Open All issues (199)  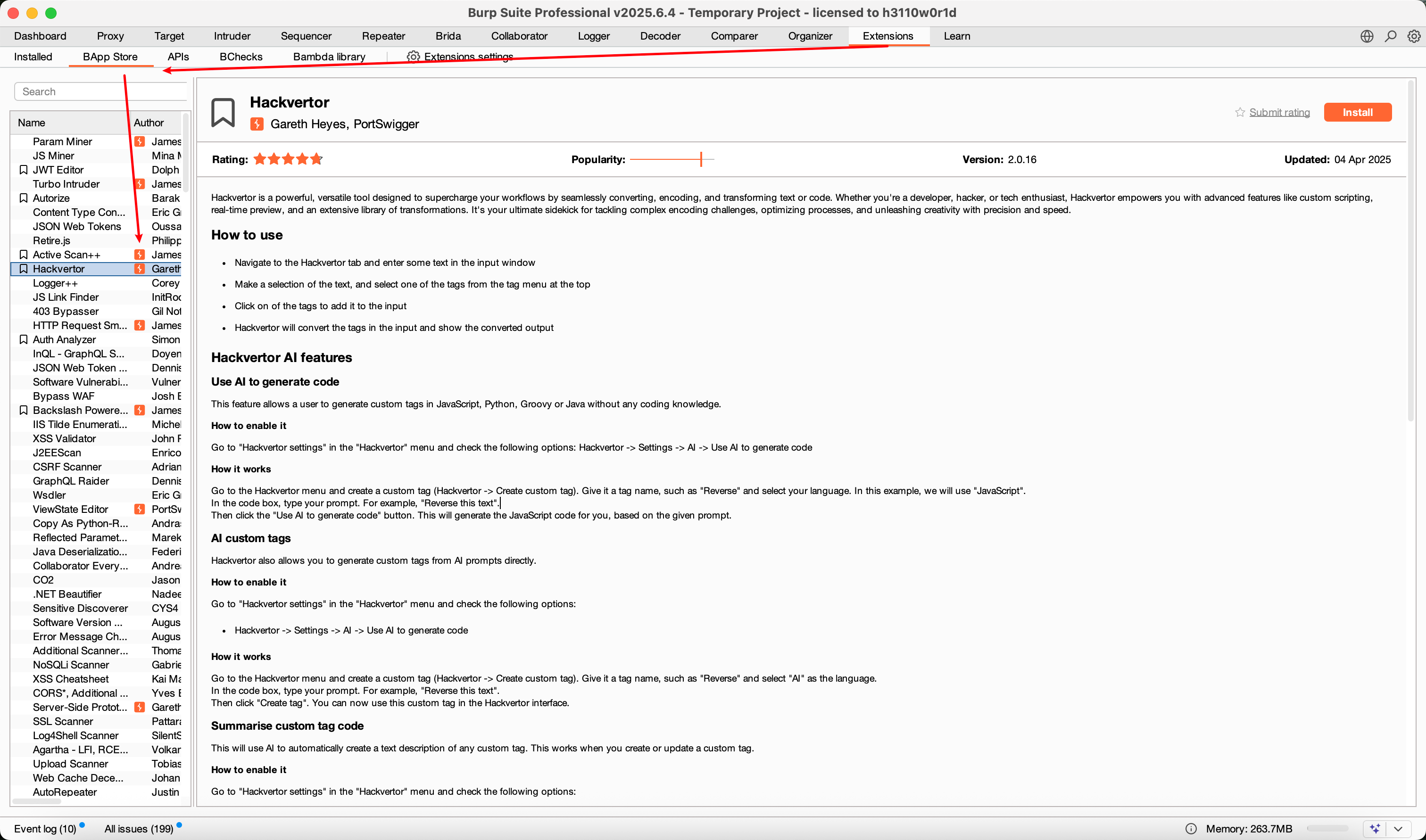point(139,829)
